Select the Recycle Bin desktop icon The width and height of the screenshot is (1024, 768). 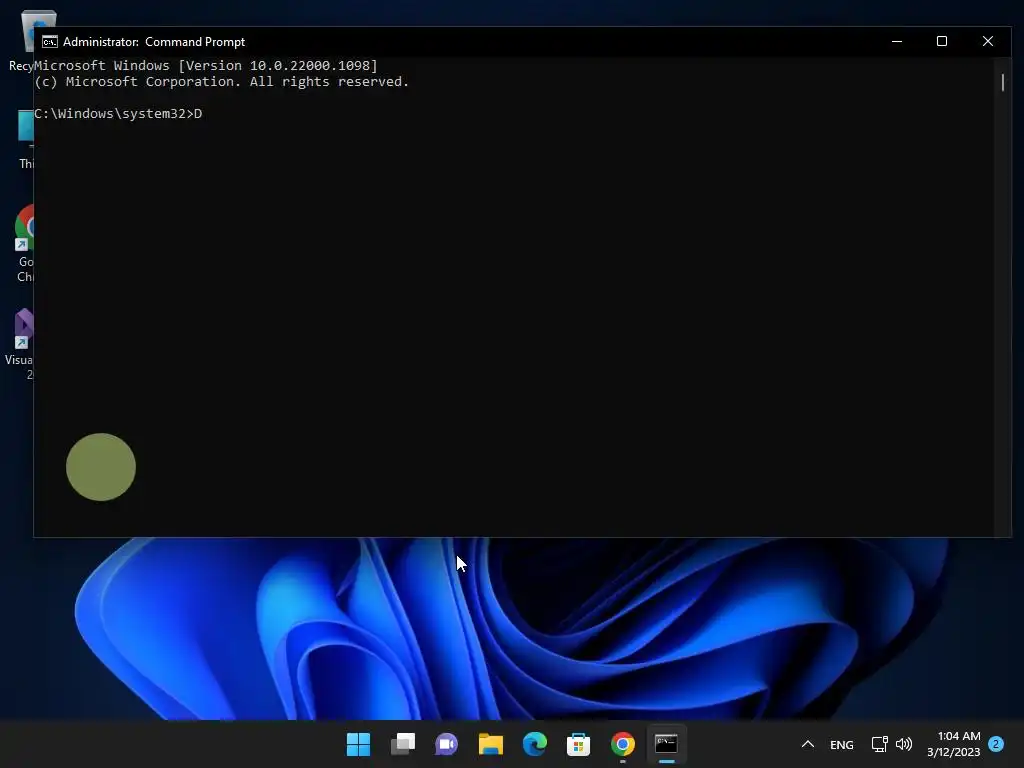[x=21, y=41]
